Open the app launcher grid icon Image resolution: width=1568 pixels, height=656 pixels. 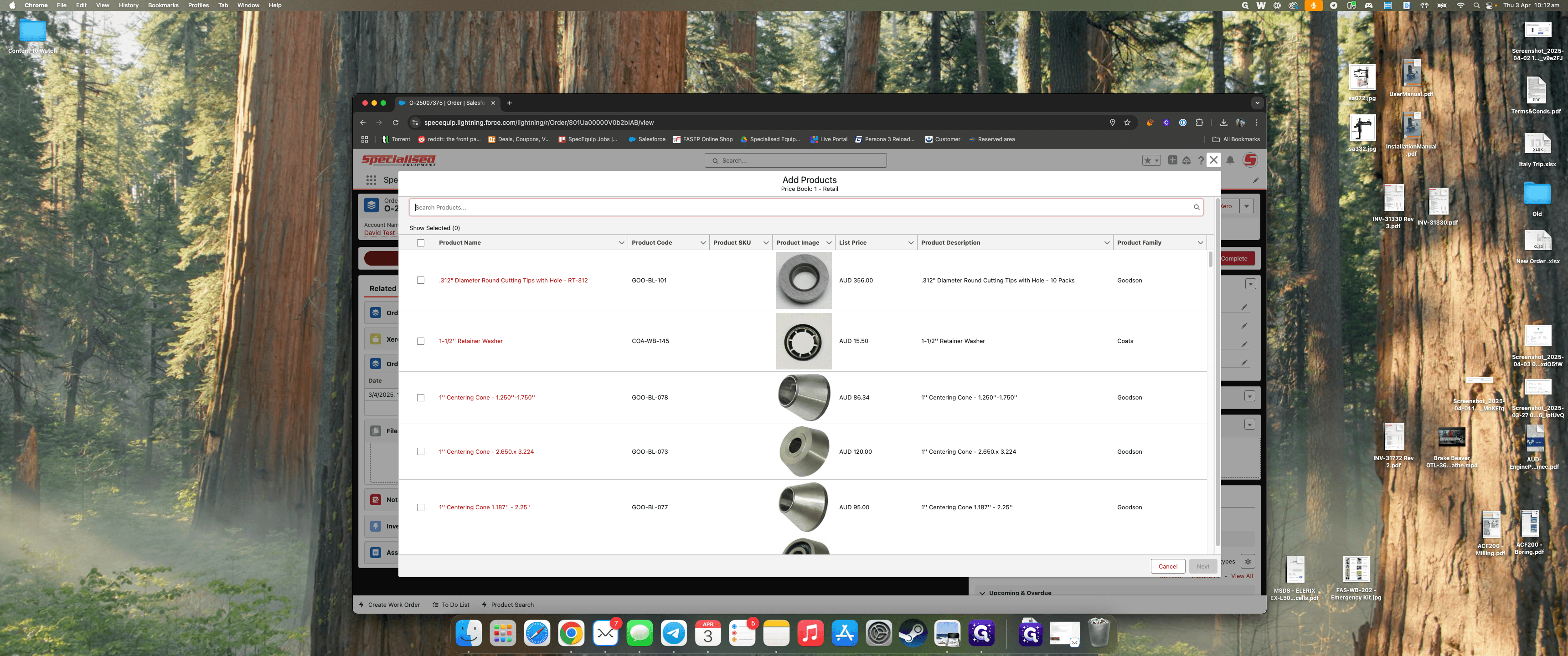[371, 180]
